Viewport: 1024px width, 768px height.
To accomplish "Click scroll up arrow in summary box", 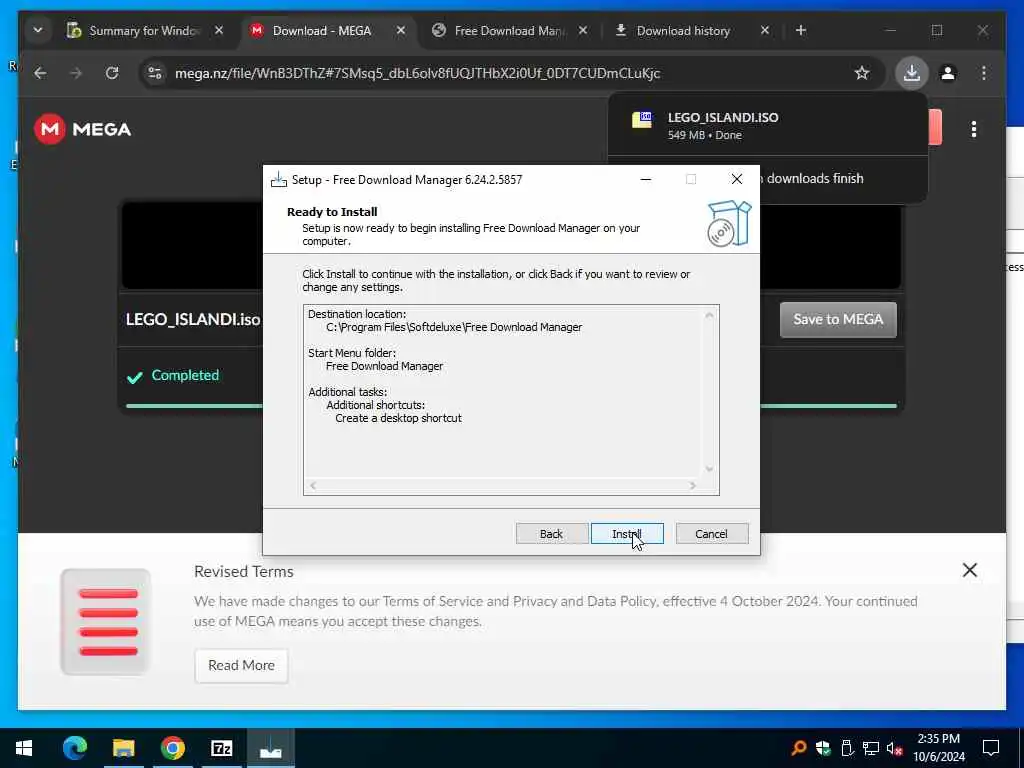I will click(x=709, y=315).
